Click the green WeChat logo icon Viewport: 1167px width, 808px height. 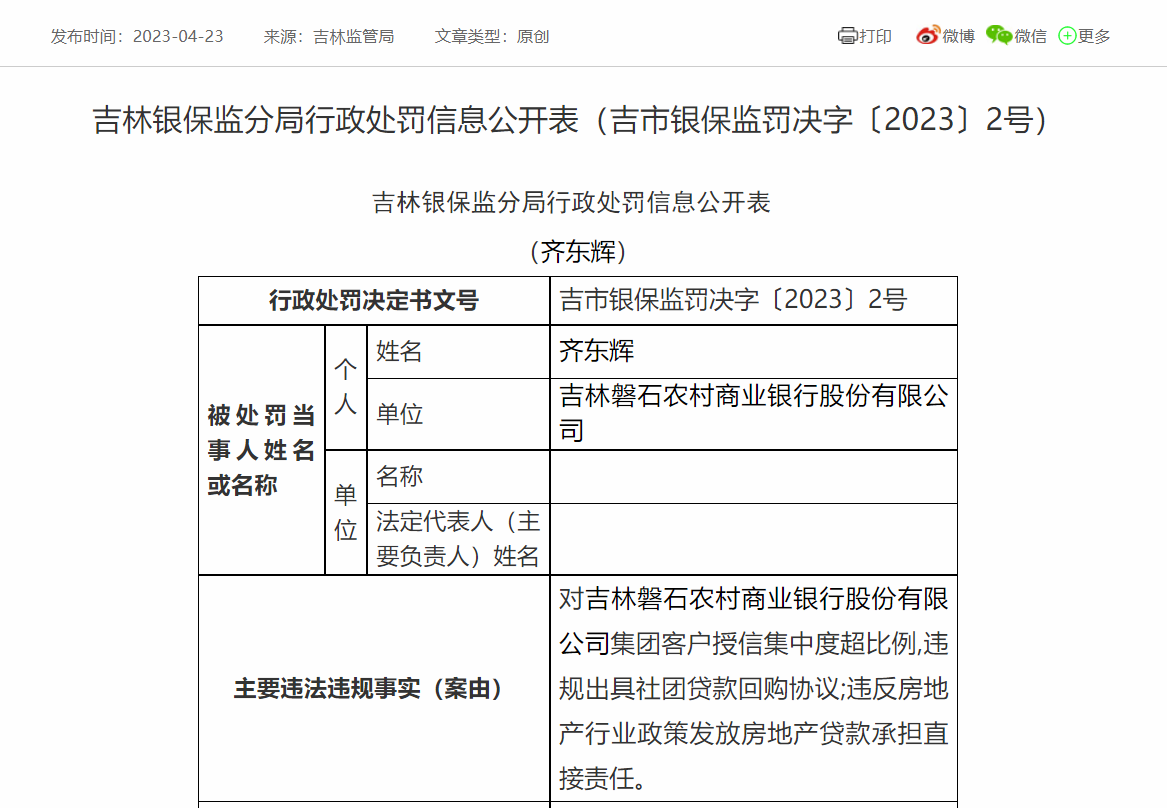pos(998,36)
